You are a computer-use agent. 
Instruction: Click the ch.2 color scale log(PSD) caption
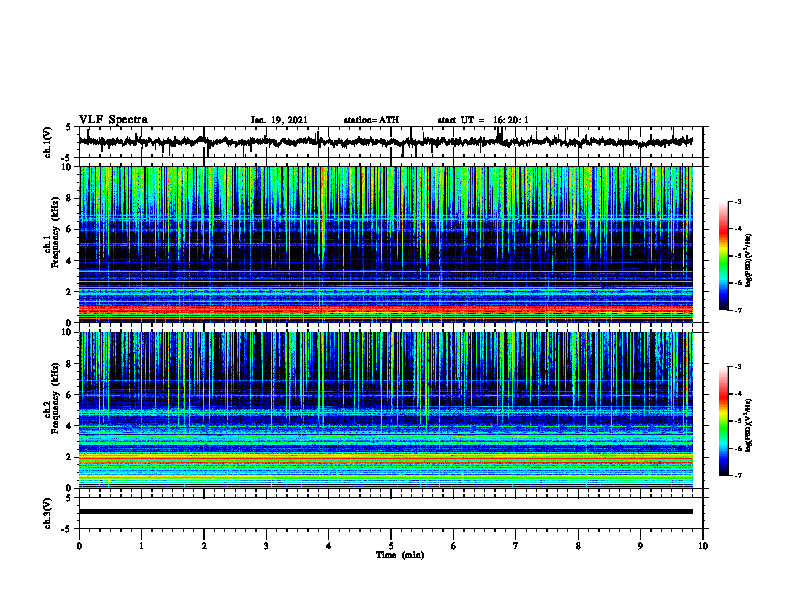click(x=749, y=425)
